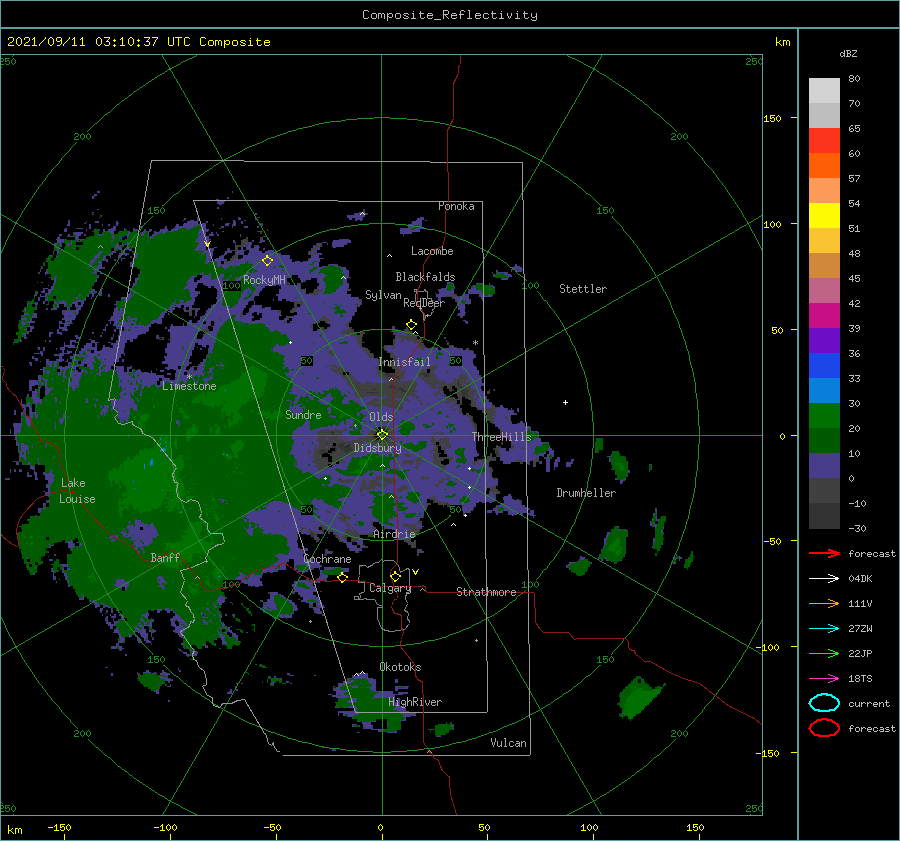Click the RockyMH label

[264, 280]
